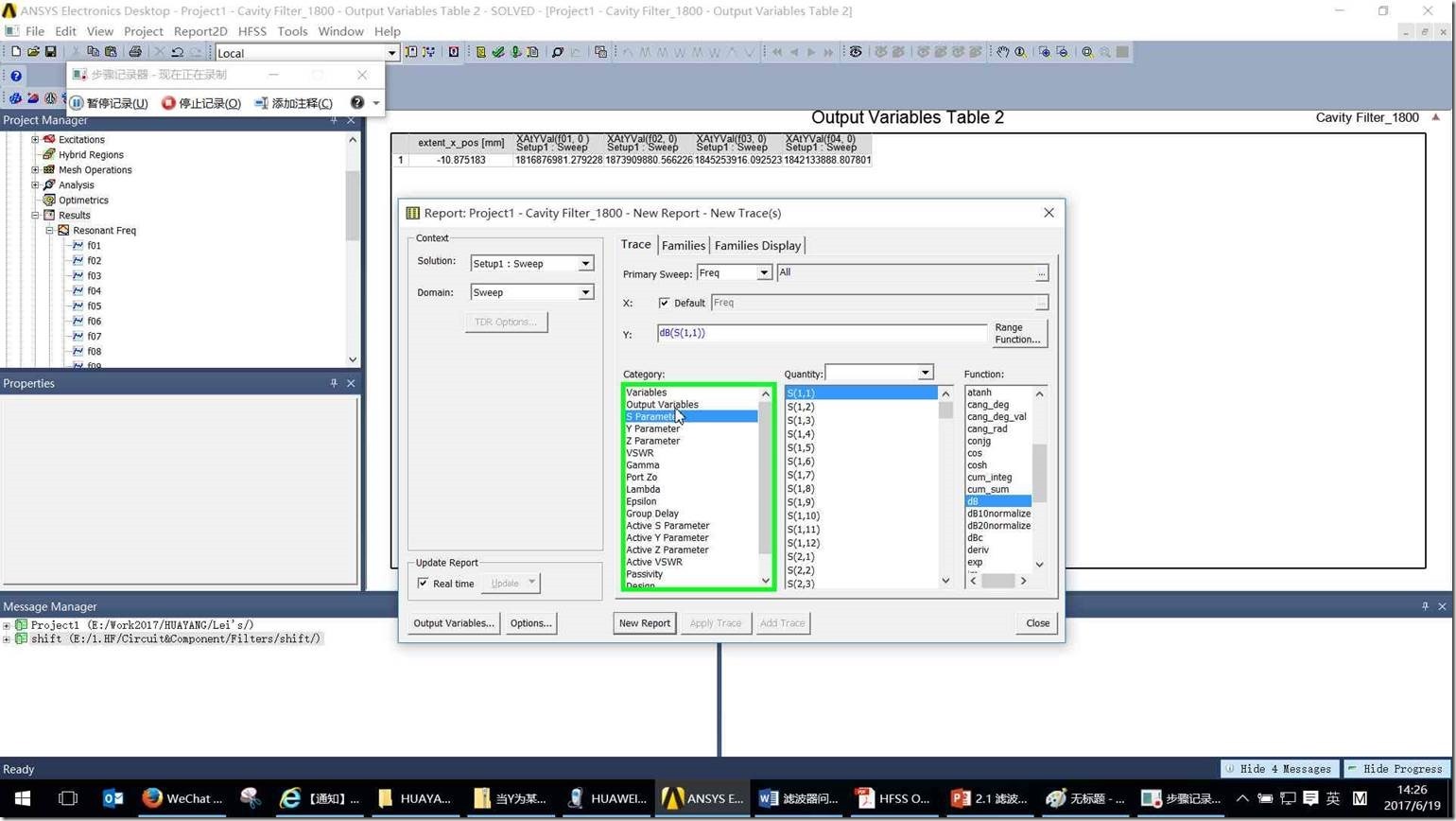Click the blue help question mark icon
Viewport: 1456px width, 821px height.
(16, 76)
